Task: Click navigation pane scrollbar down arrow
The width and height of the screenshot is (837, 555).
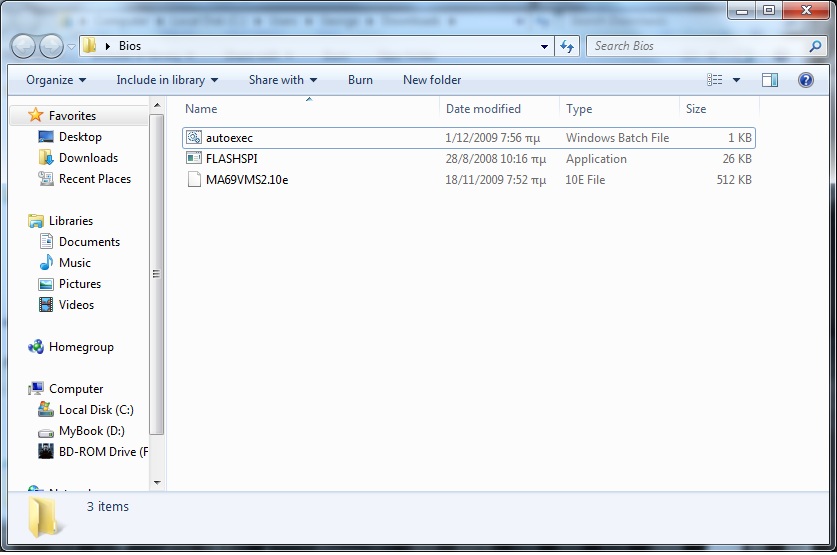Action: click(x=157, y=482)
